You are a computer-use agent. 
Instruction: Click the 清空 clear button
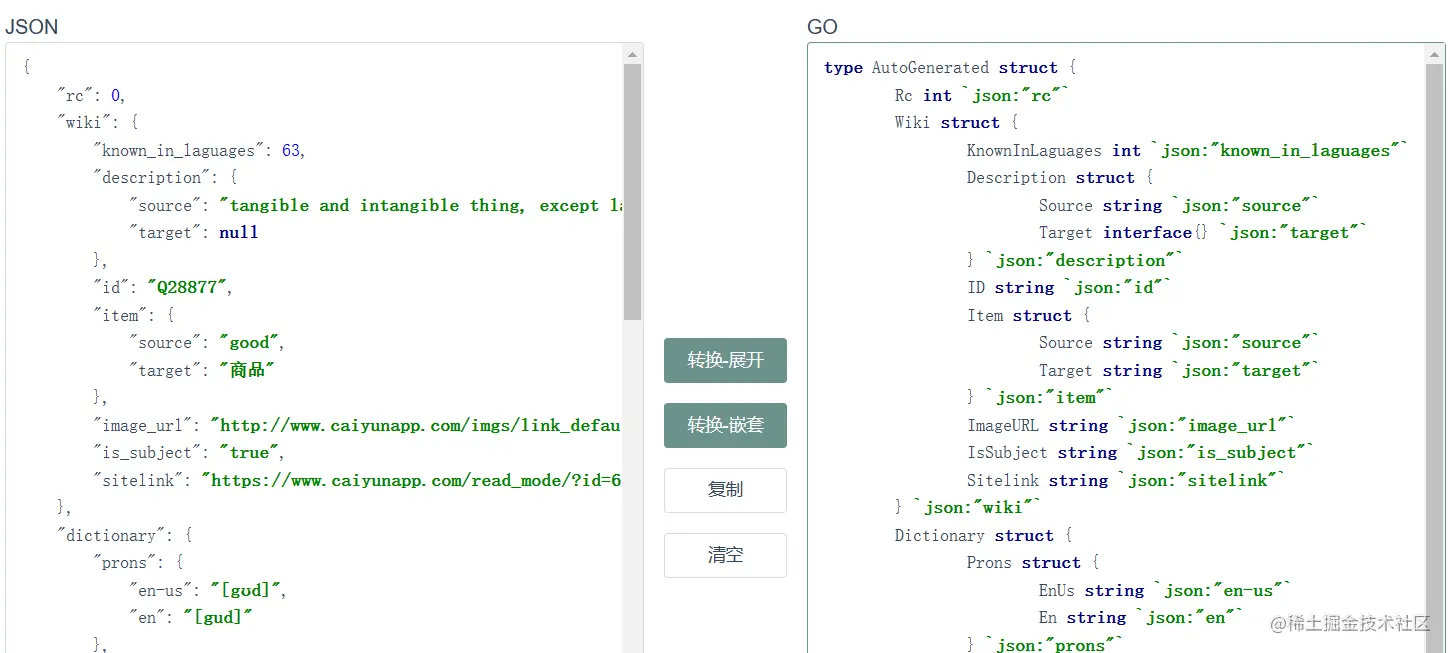tap(725, 555)
